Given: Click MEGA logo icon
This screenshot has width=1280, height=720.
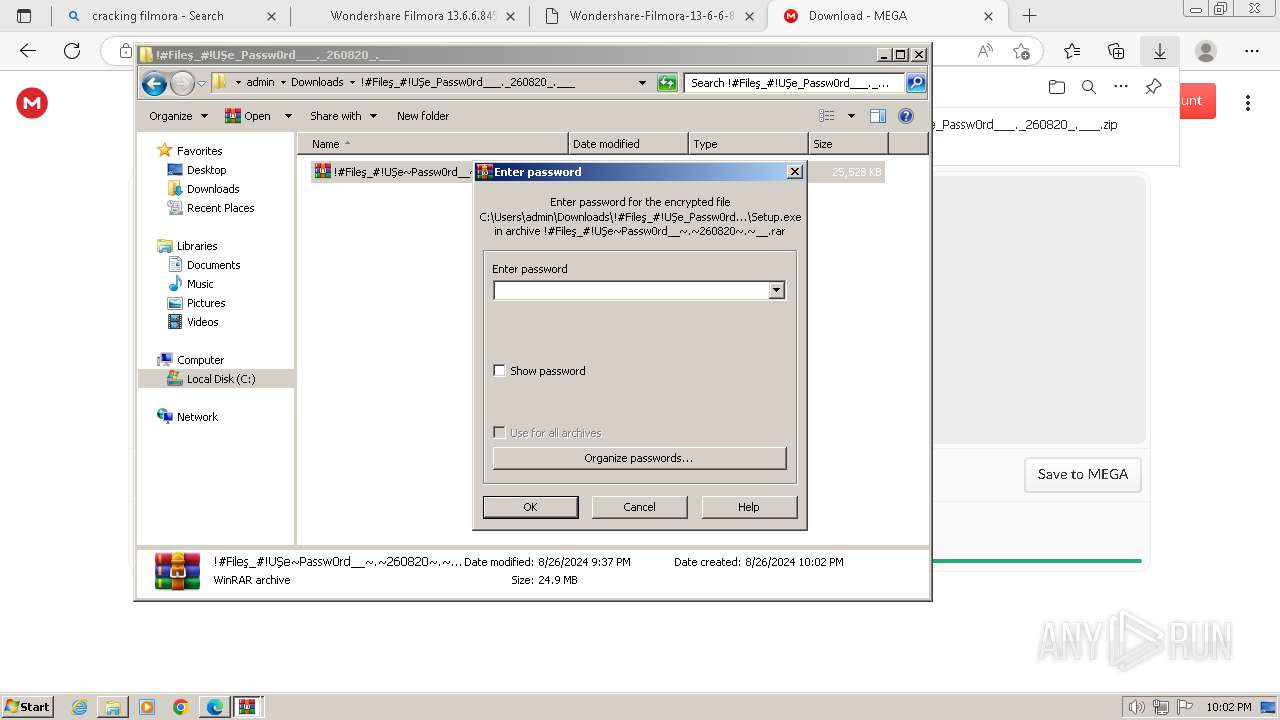Looking at the screenshot, I should pyautogui.click(x=32, y=103).
